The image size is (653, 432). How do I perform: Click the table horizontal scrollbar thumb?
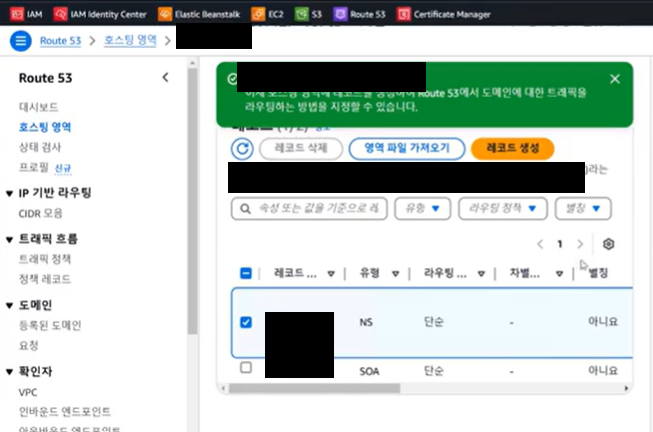314,388
